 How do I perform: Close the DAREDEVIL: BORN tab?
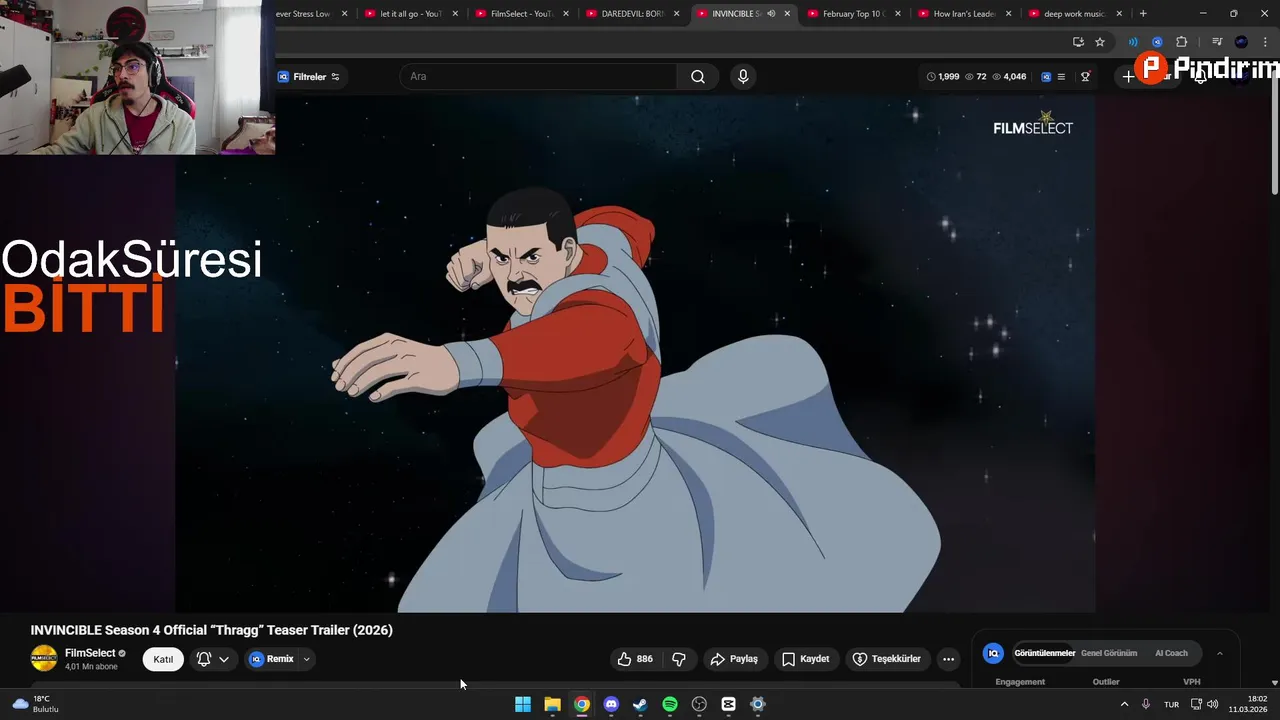tap(677, 14)
